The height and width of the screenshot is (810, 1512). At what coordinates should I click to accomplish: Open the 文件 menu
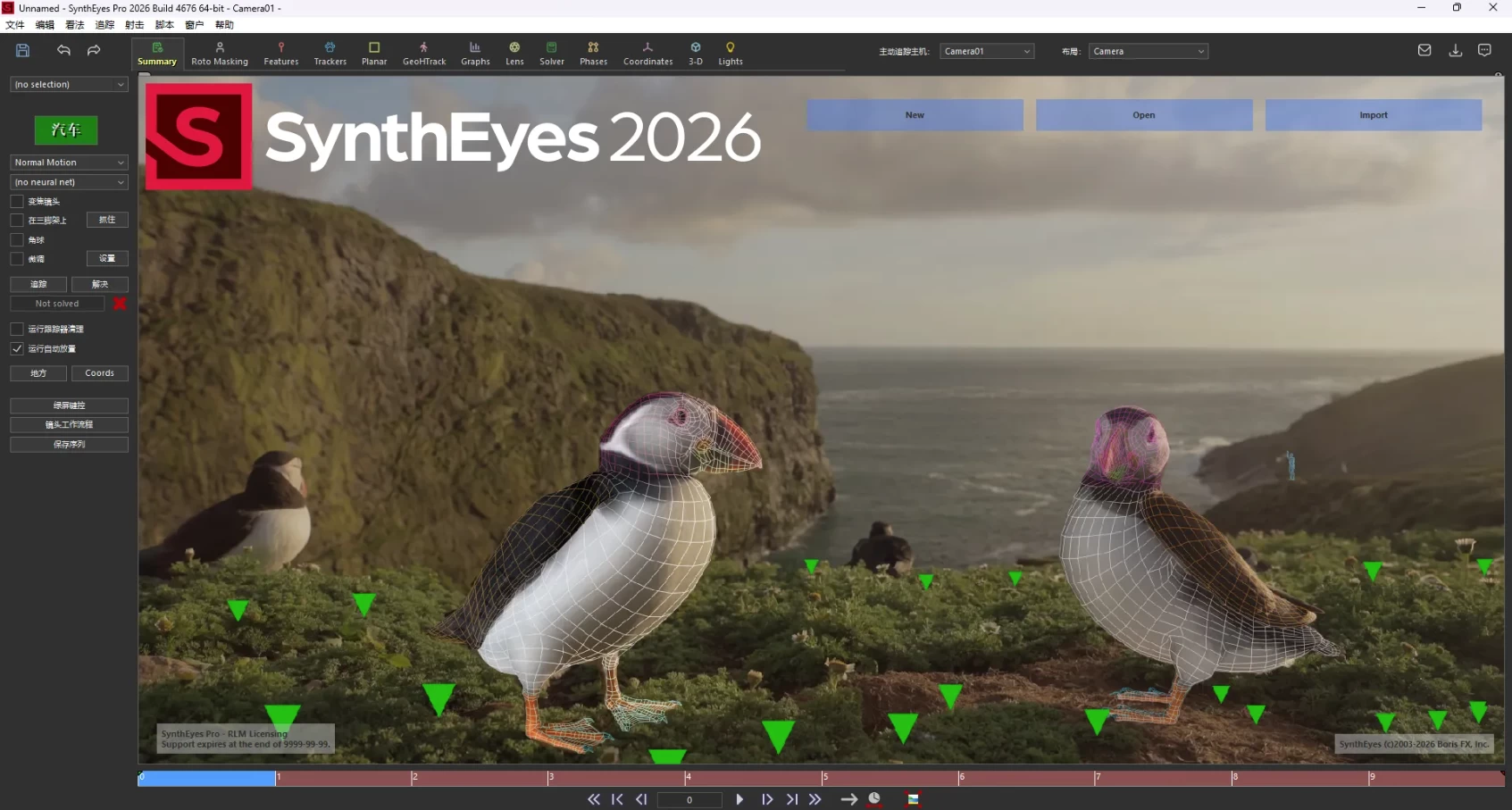tap(15, 25)
